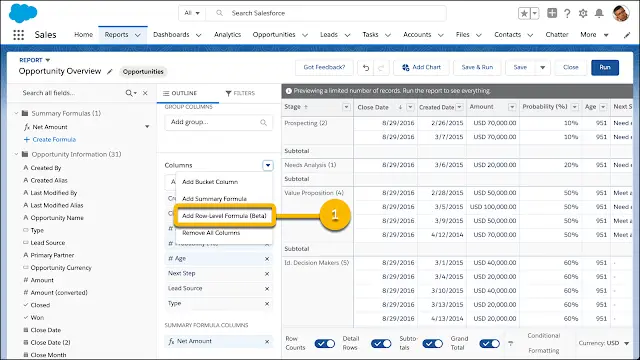
Task: Open the user profile avatar
Action: [x=621, y=13]
